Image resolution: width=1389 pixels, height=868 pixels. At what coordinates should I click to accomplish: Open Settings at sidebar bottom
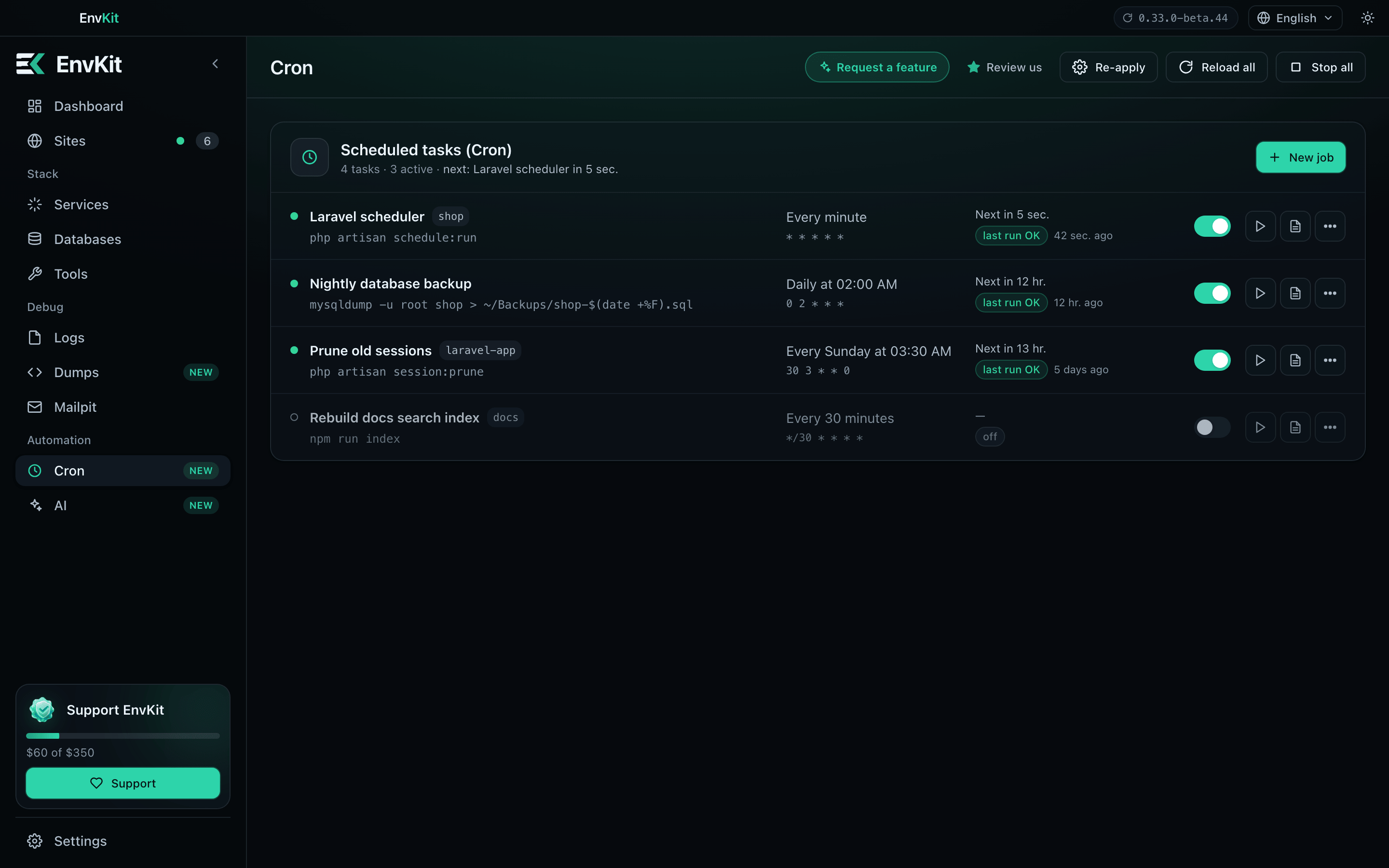(123, 841)
